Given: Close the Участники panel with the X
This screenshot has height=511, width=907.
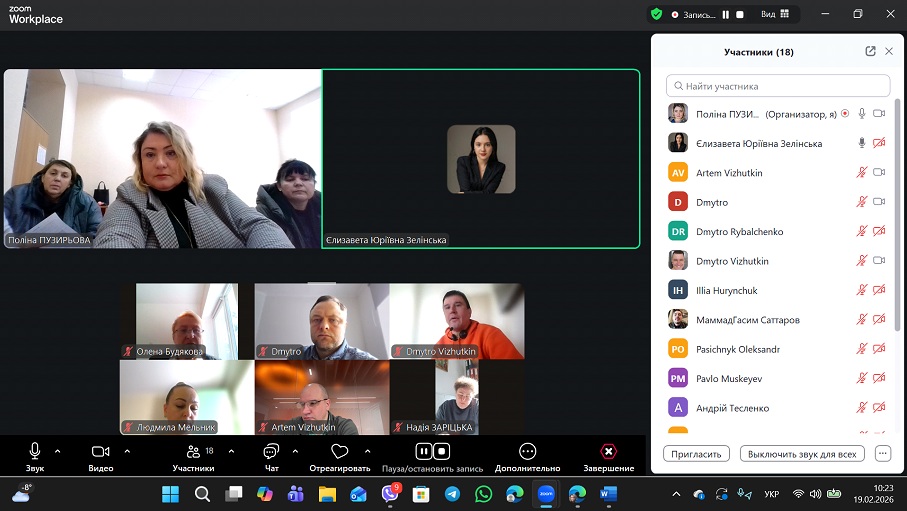Looking at the screenshot, I should pos(889,52).
